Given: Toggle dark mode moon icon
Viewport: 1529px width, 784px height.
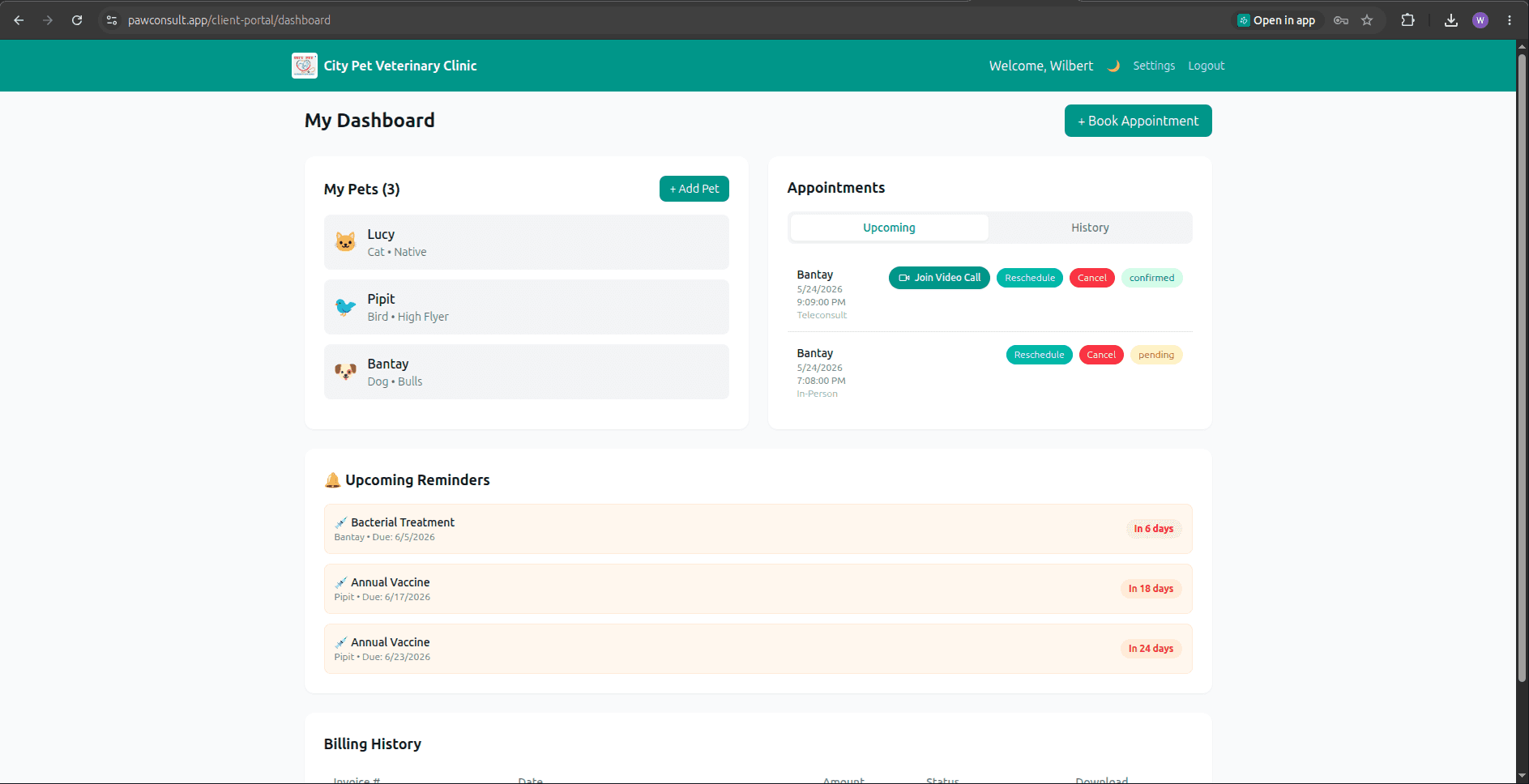Looking at the screenshot, I should tap(1113, 66).
